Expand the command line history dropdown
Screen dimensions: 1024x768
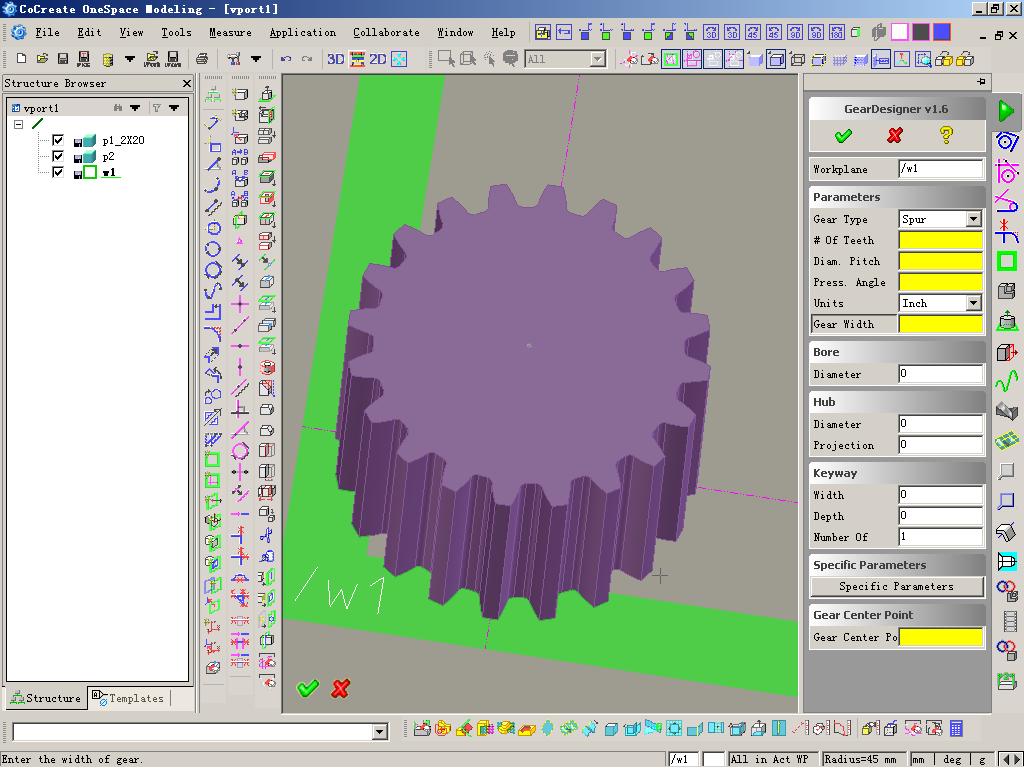tap(379, 732)
